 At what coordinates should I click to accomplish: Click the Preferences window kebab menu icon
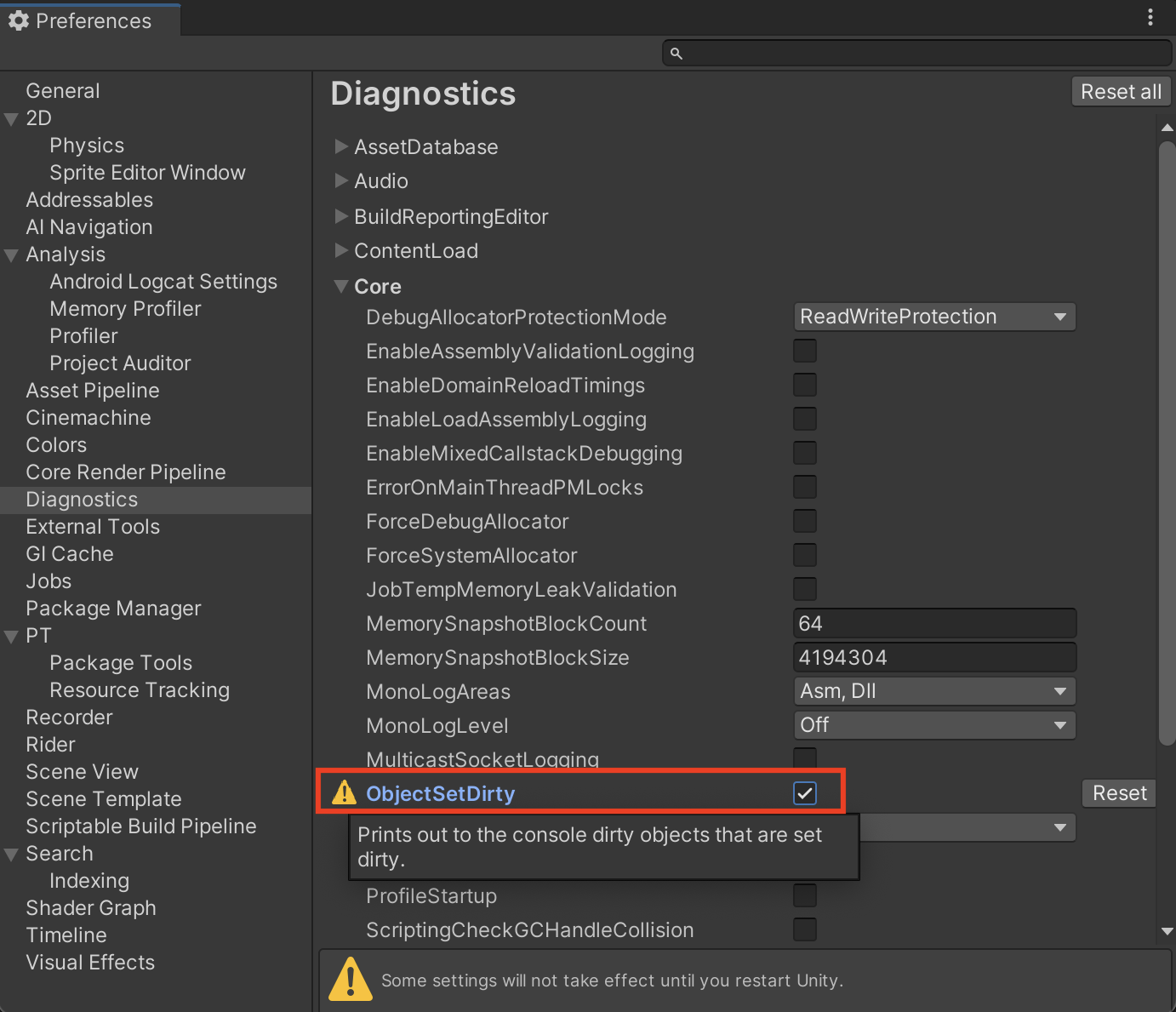[x=1150, y=17]
